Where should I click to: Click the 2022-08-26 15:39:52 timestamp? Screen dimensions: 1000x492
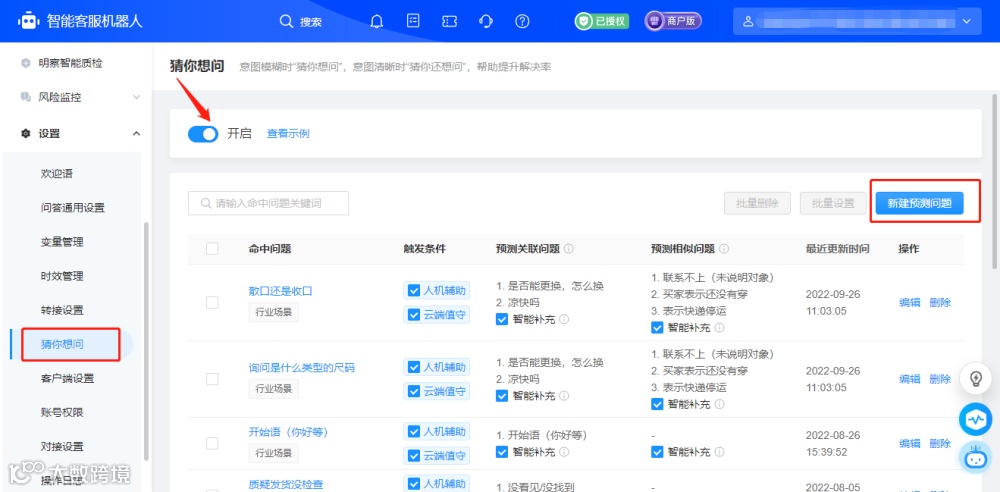pos(833,443)
